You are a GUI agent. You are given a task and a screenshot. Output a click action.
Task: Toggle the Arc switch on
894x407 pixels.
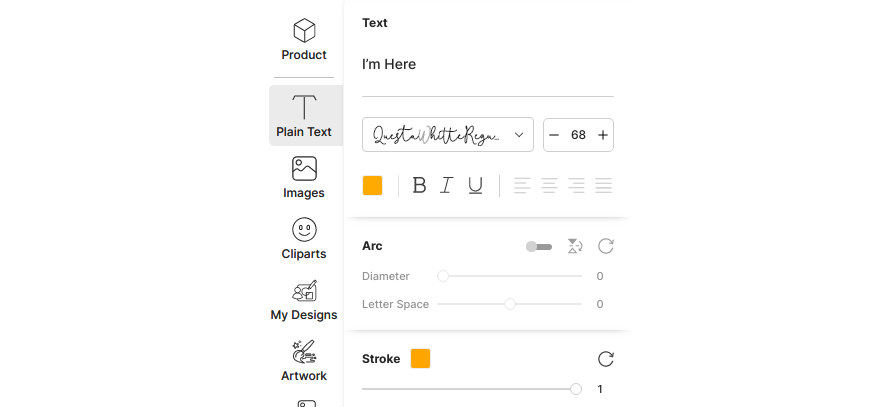[x=539, y=246]
